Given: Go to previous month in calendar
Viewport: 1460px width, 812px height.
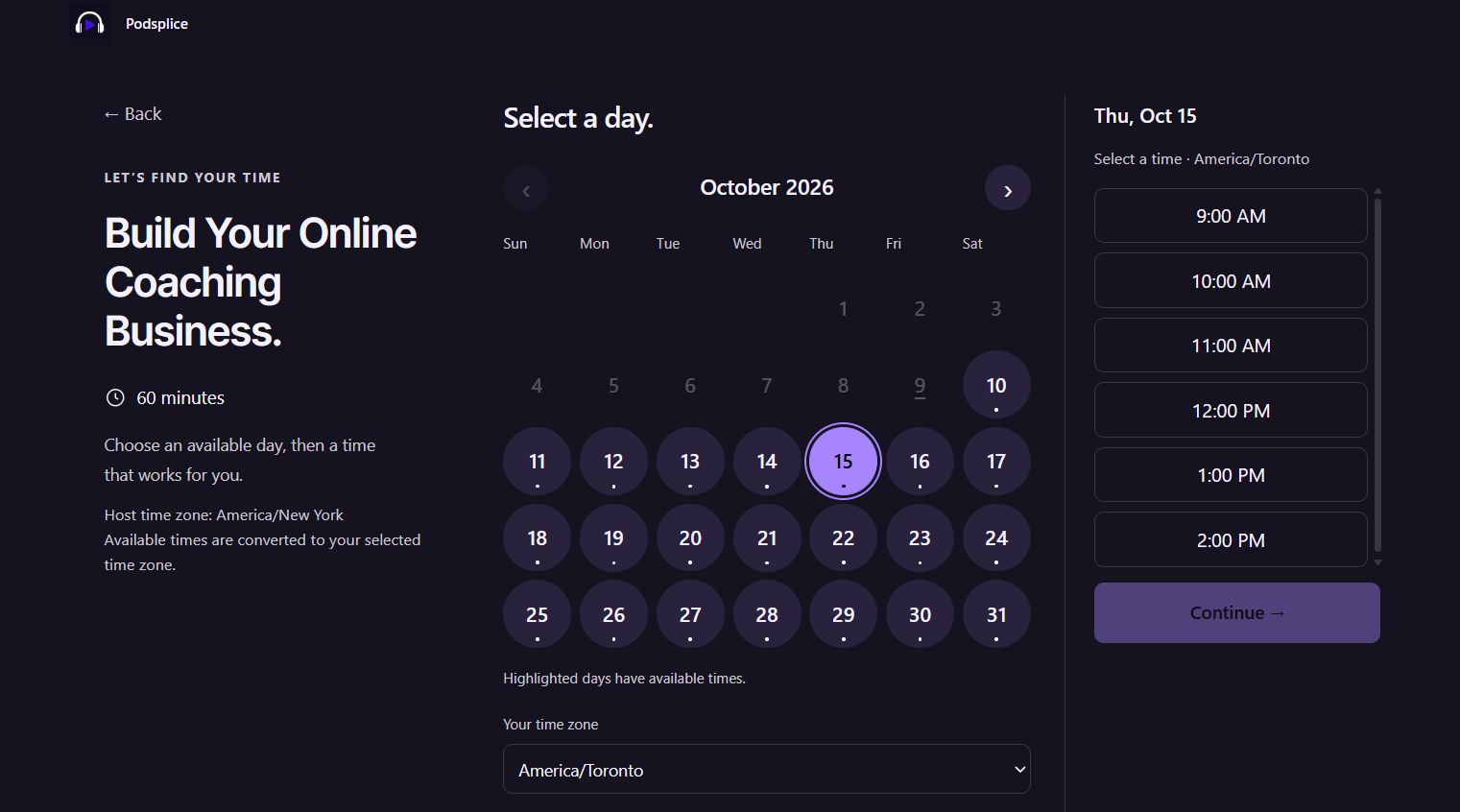Looking at the screenshot, I should (526, 188).
